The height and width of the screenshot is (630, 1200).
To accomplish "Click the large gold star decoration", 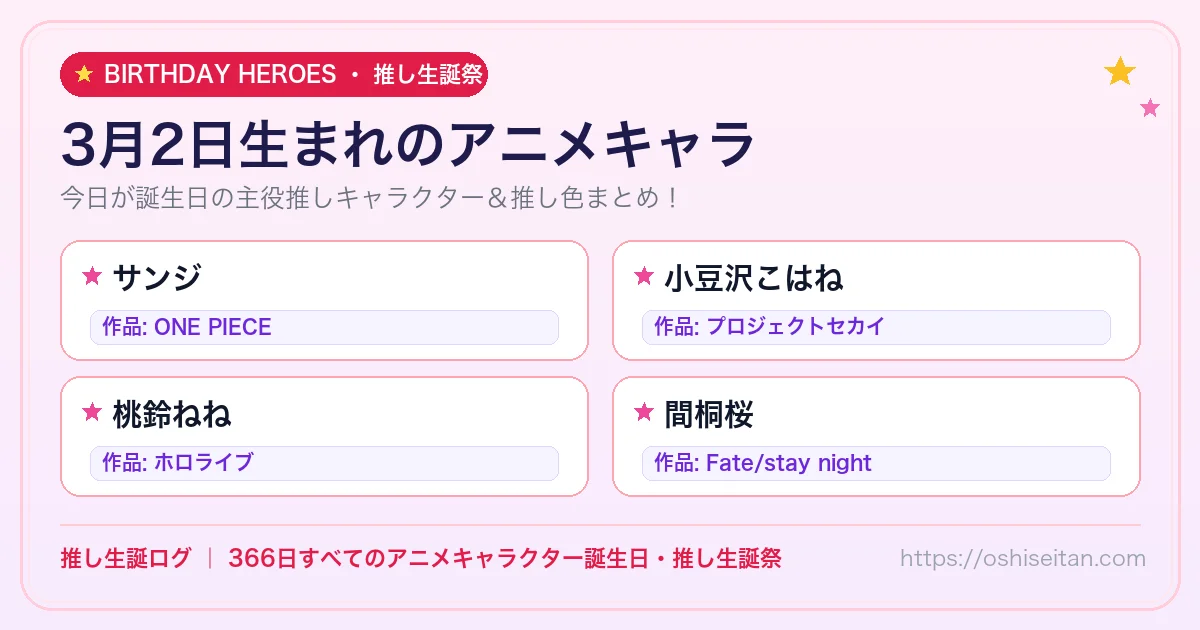I will (x=1120, y=71).
